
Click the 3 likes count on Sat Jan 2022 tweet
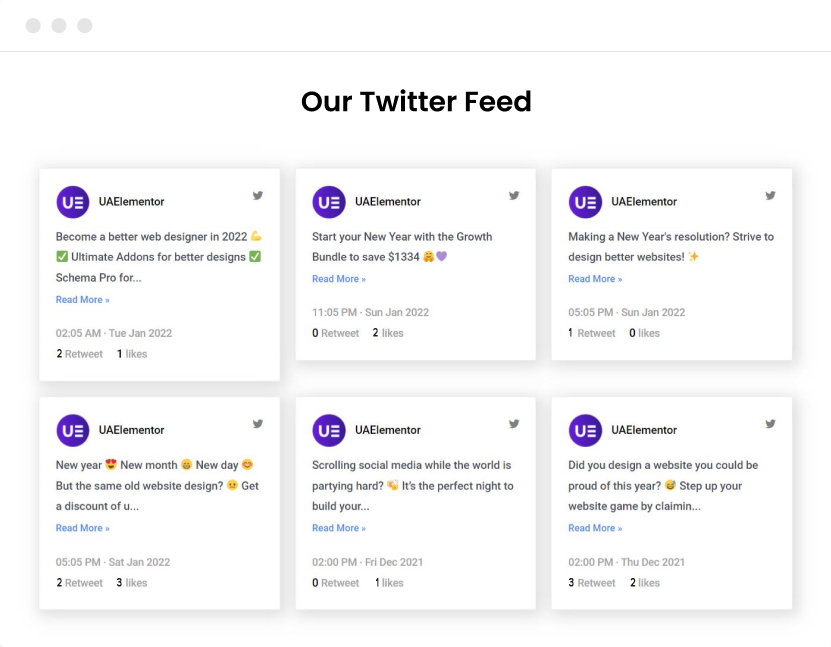[x=132, y=583]
